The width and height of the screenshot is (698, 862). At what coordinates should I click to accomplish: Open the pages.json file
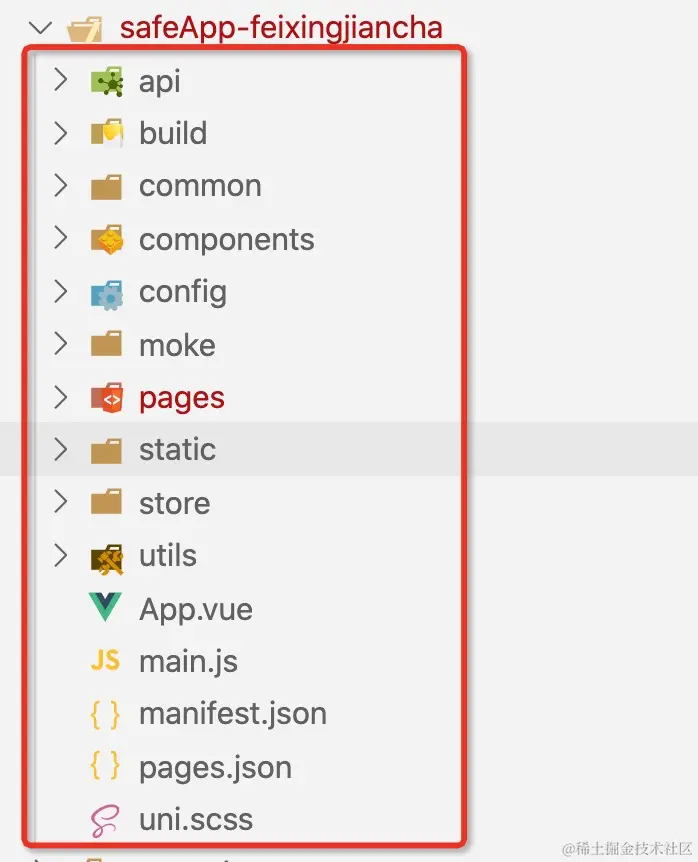tap(215, 767)
